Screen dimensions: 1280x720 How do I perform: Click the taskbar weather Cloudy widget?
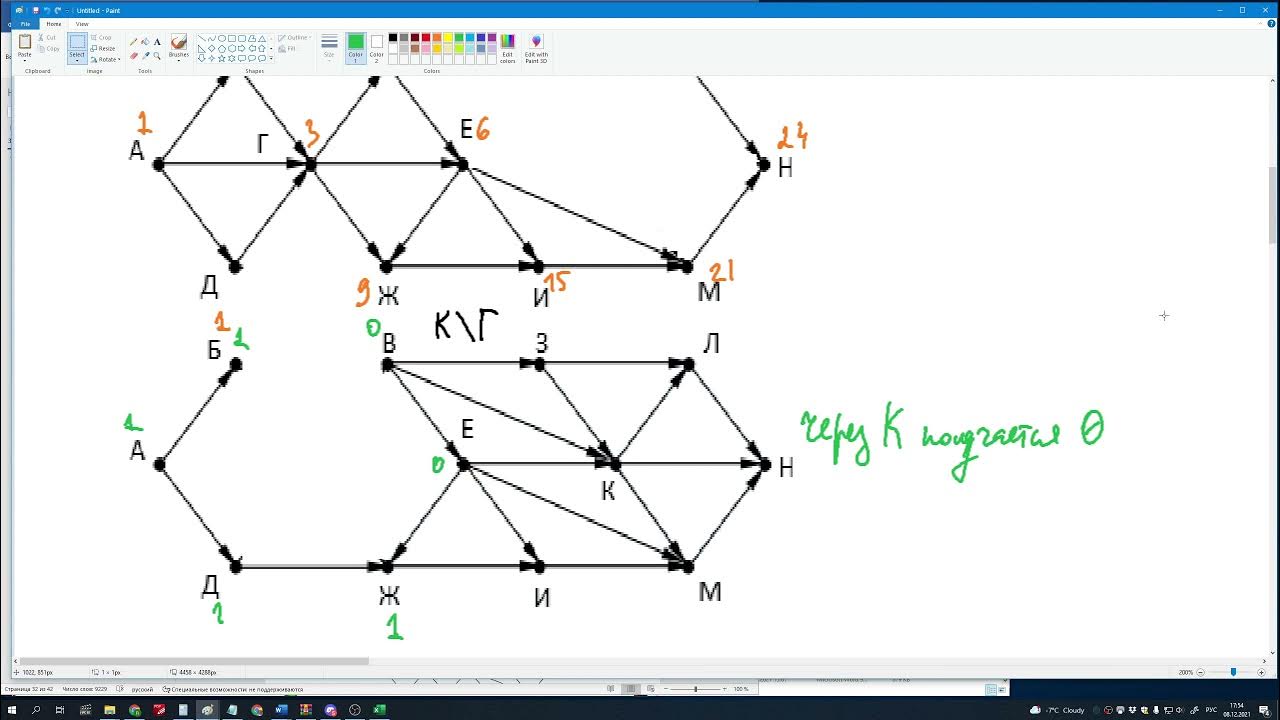(x=1059, y=710)
